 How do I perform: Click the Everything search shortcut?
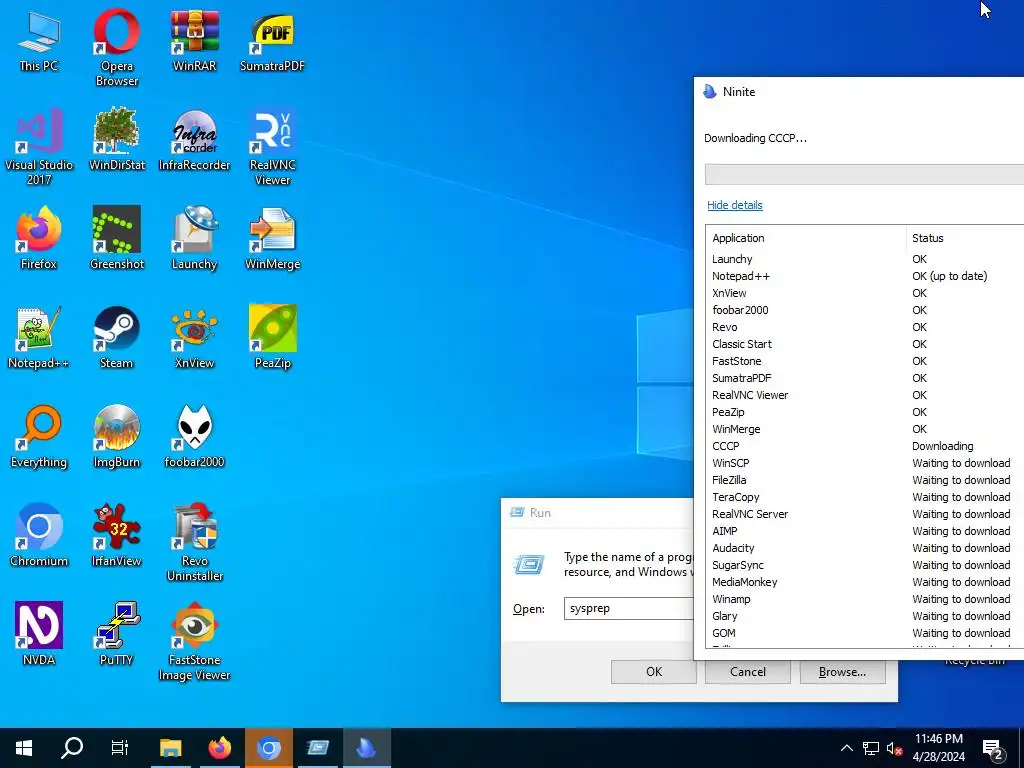39,436
